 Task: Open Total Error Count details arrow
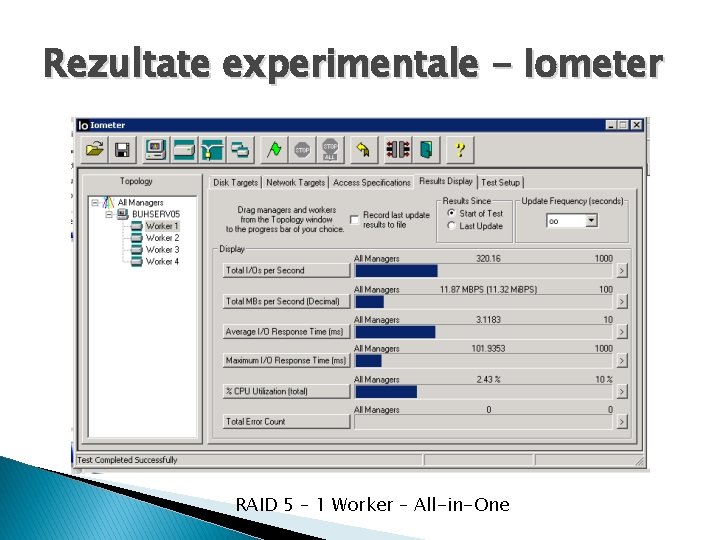(x=622, y=422)
